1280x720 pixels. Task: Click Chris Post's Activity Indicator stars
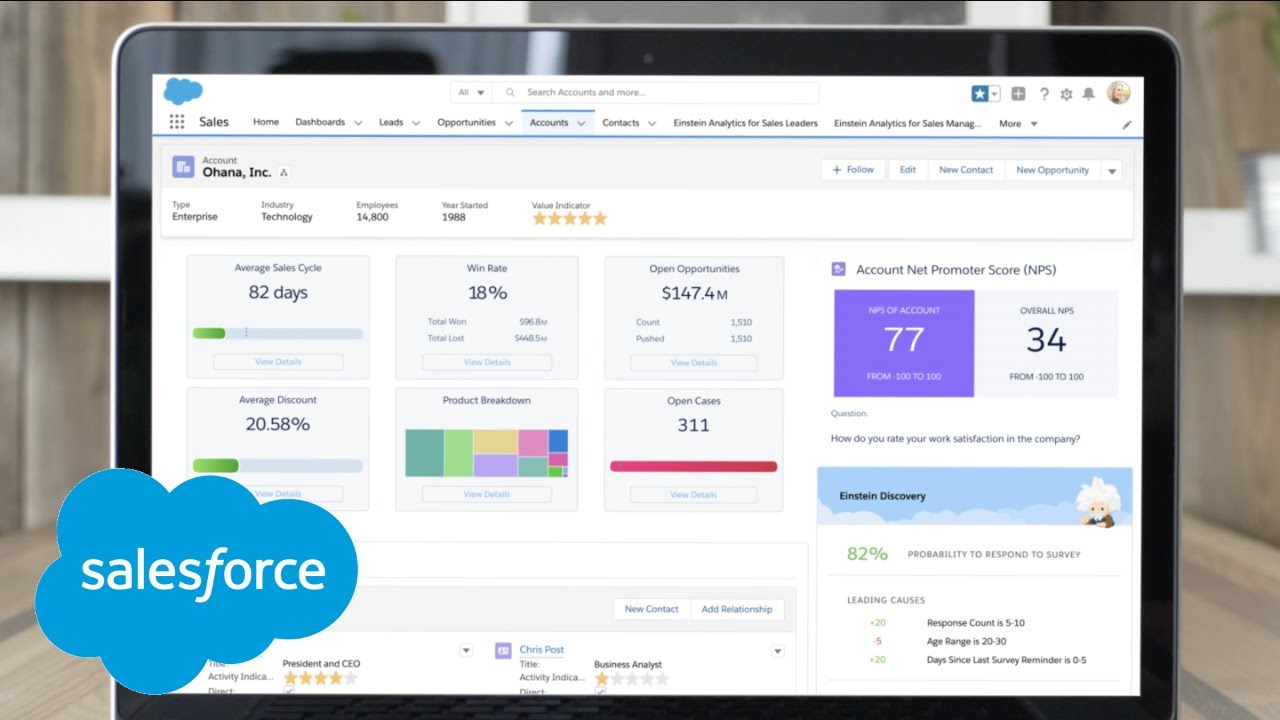pyautogui.click(x=632, y=678)
